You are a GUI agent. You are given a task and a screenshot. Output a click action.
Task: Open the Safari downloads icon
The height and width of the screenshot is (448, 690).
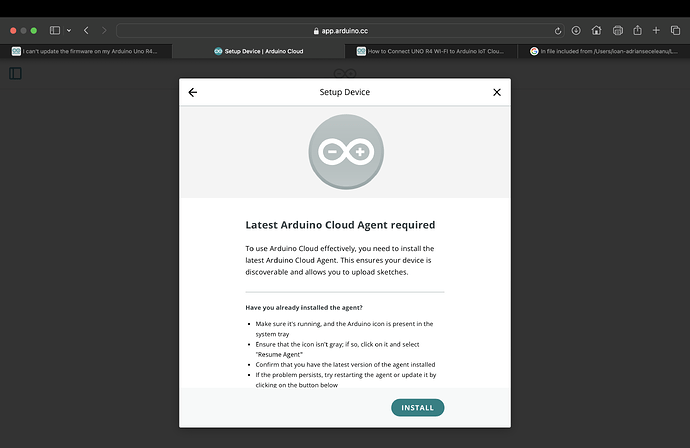(x=576, y=30)
